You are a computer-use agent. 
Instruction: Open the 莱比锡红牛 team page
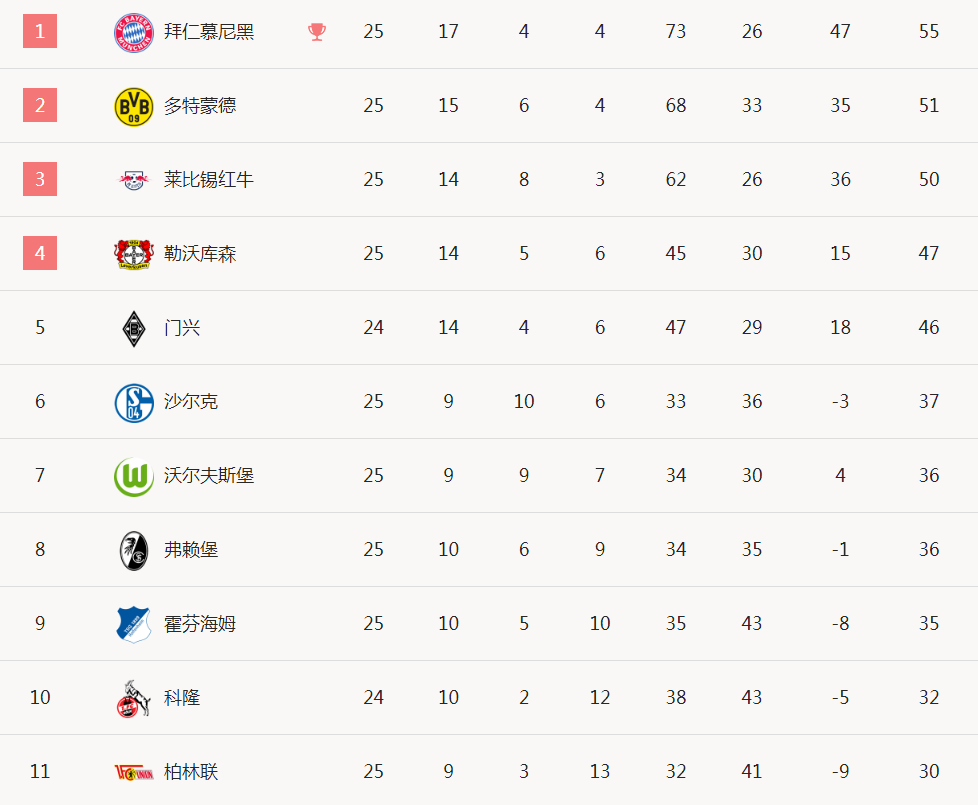(x=209, y=180)
